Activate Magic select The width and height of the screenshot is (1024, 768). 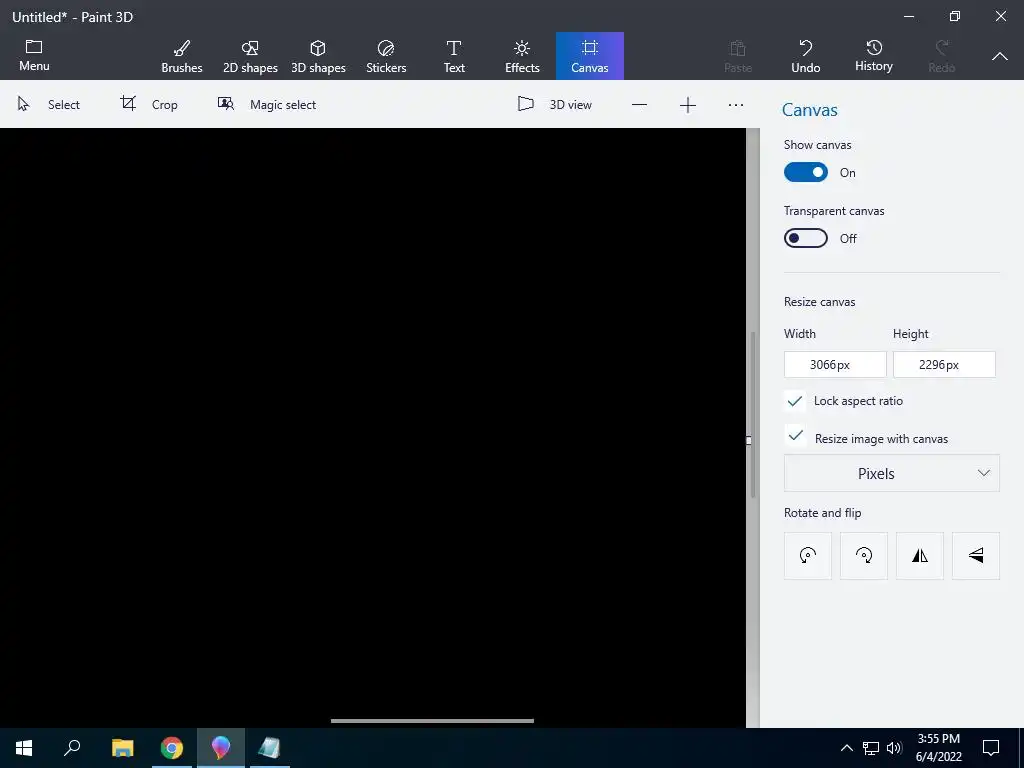click(266, 104)
